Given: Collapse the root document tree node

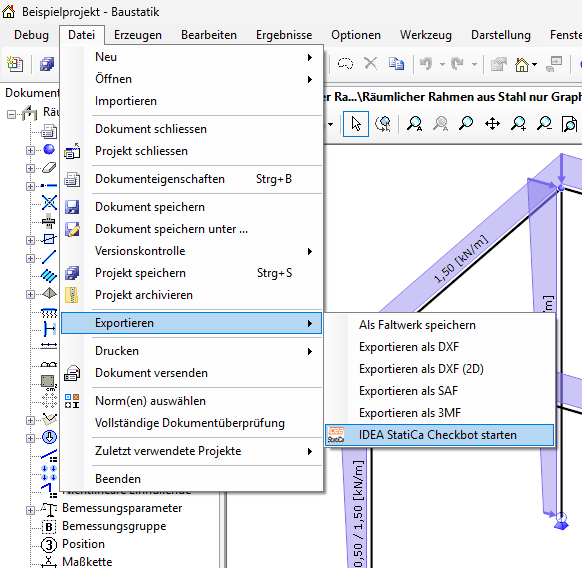Looking at the screenshot, I should 12,114.
